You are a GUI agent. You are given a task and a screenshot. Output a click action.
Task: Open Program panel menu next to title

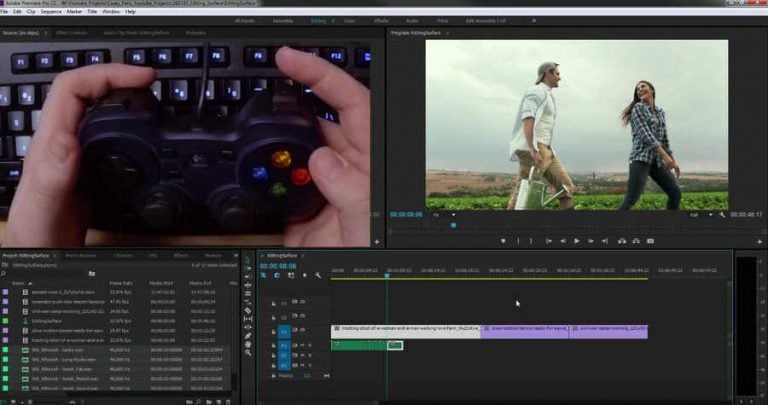point(447,33)
